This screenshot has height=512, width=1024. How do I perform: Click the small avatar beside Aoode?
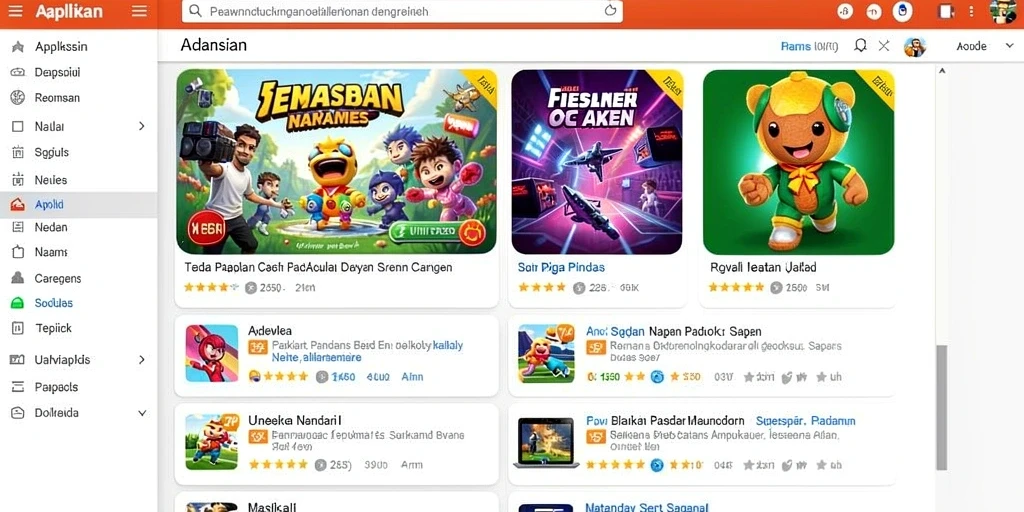[x=915, y=46]
